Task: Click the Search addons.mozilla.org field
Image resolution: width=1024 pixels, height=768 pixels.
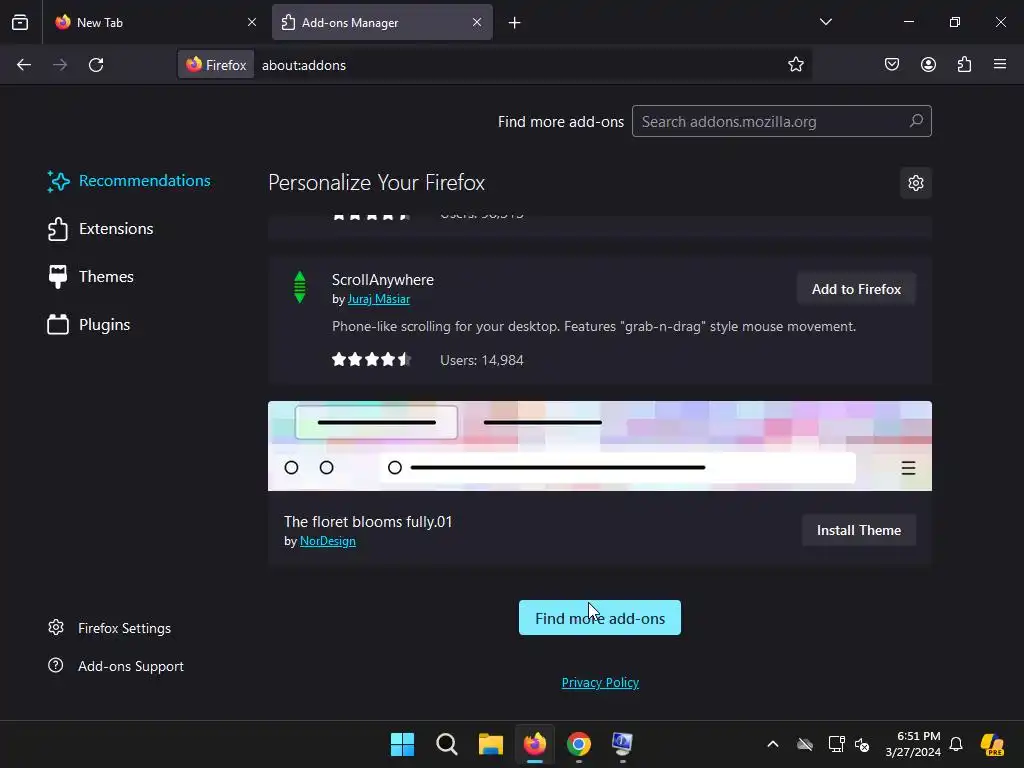Action: click(x=781, y=121)
